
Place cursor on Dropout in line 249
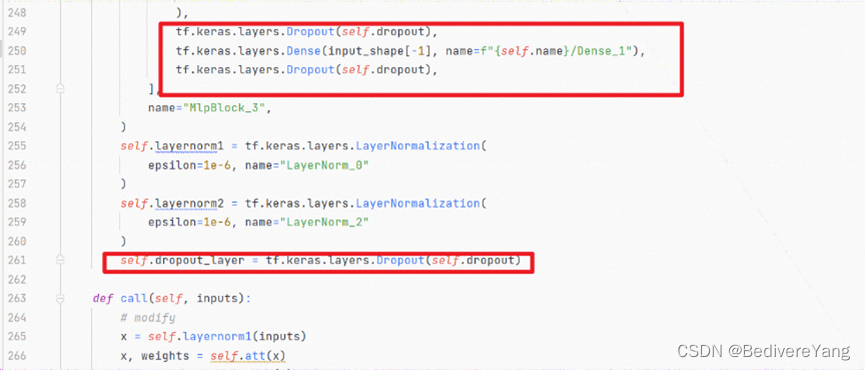[x=312, y=31]
